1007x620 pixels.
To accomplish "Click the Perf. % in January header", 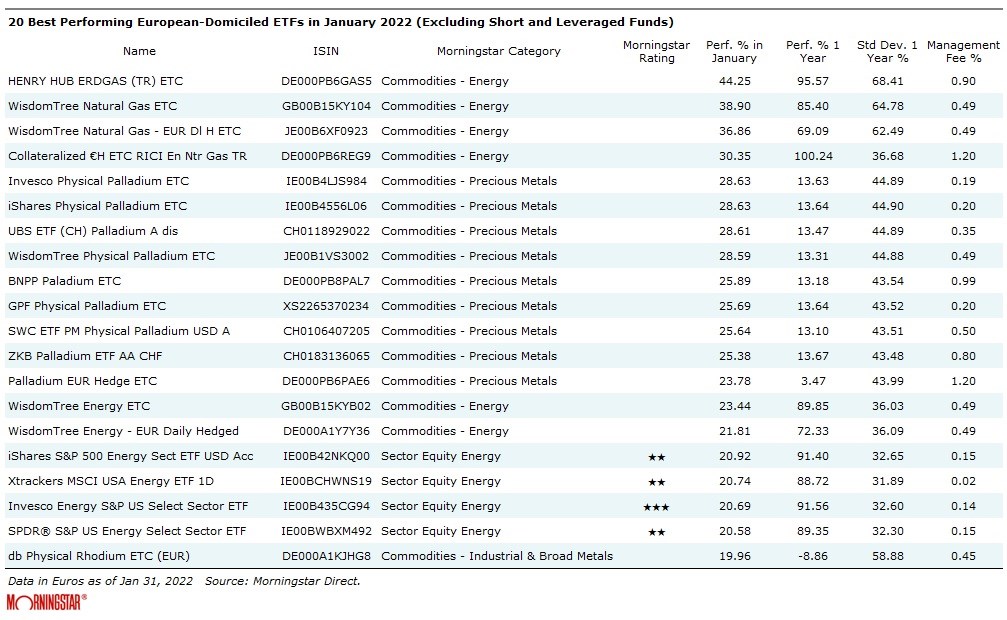I will [734, 52].
